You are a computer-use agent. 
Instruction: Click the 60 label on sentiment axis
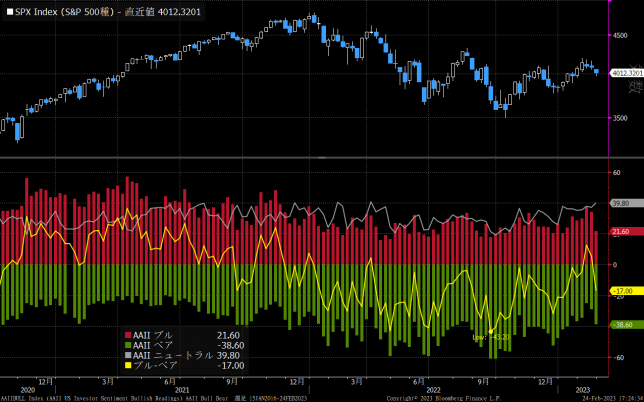[616, 173]
